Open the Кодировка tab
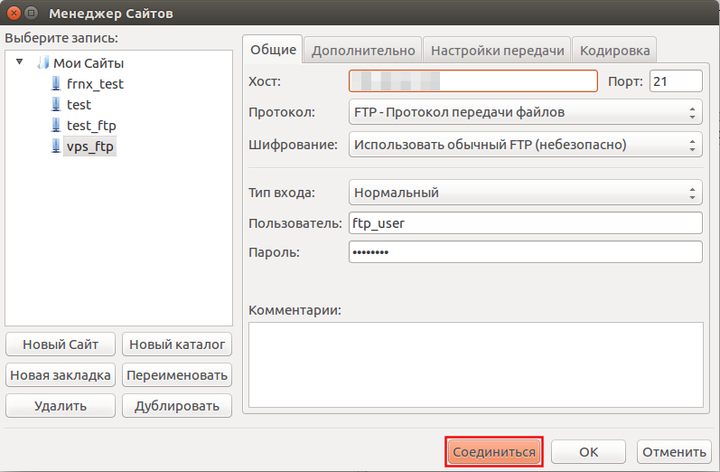The width and height of the screenshot is (720, 472). [614, 50]
